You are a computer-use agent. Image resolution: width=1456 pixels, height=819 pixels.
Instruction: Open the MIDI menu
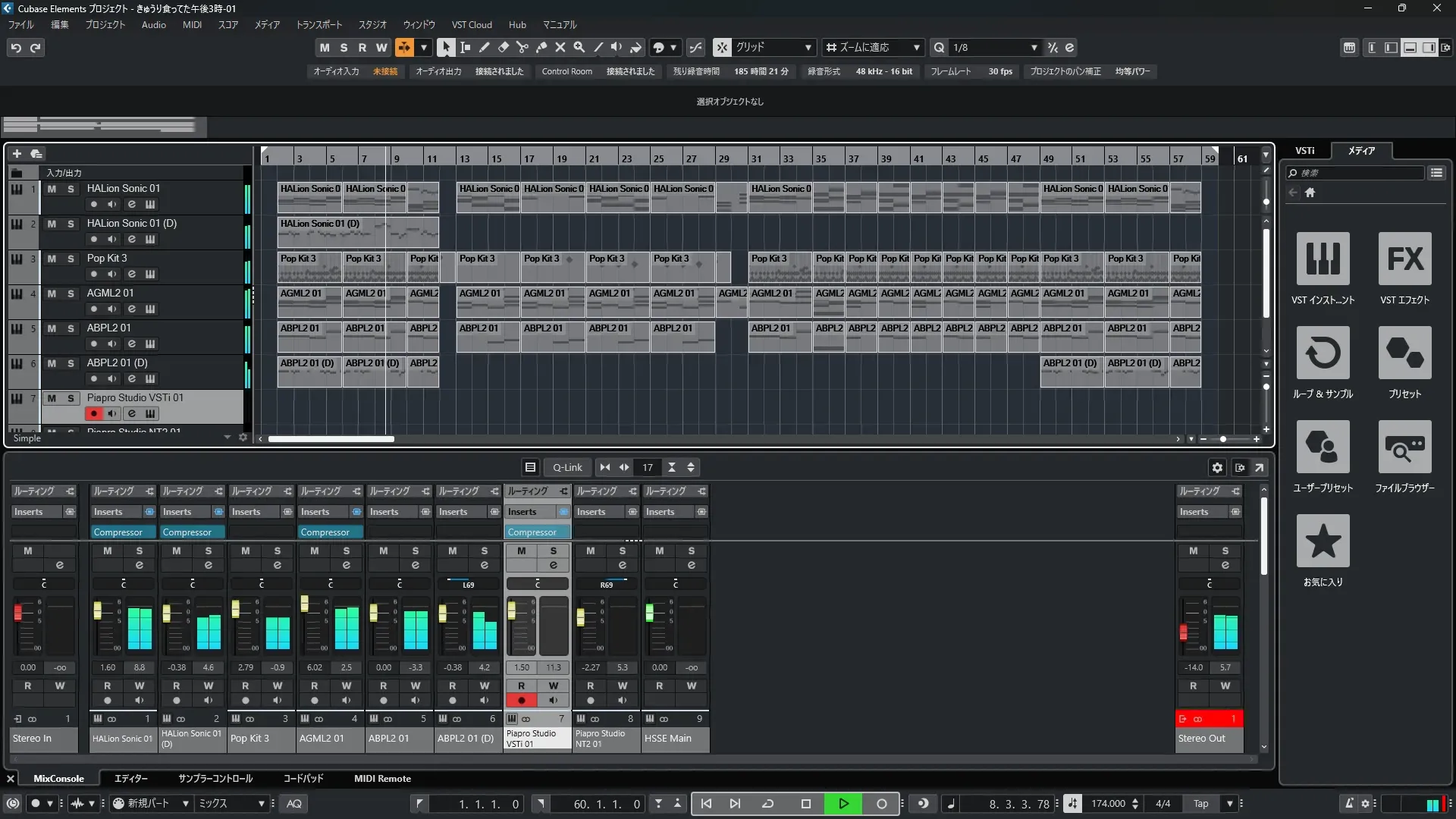click(x=192, y=25)
